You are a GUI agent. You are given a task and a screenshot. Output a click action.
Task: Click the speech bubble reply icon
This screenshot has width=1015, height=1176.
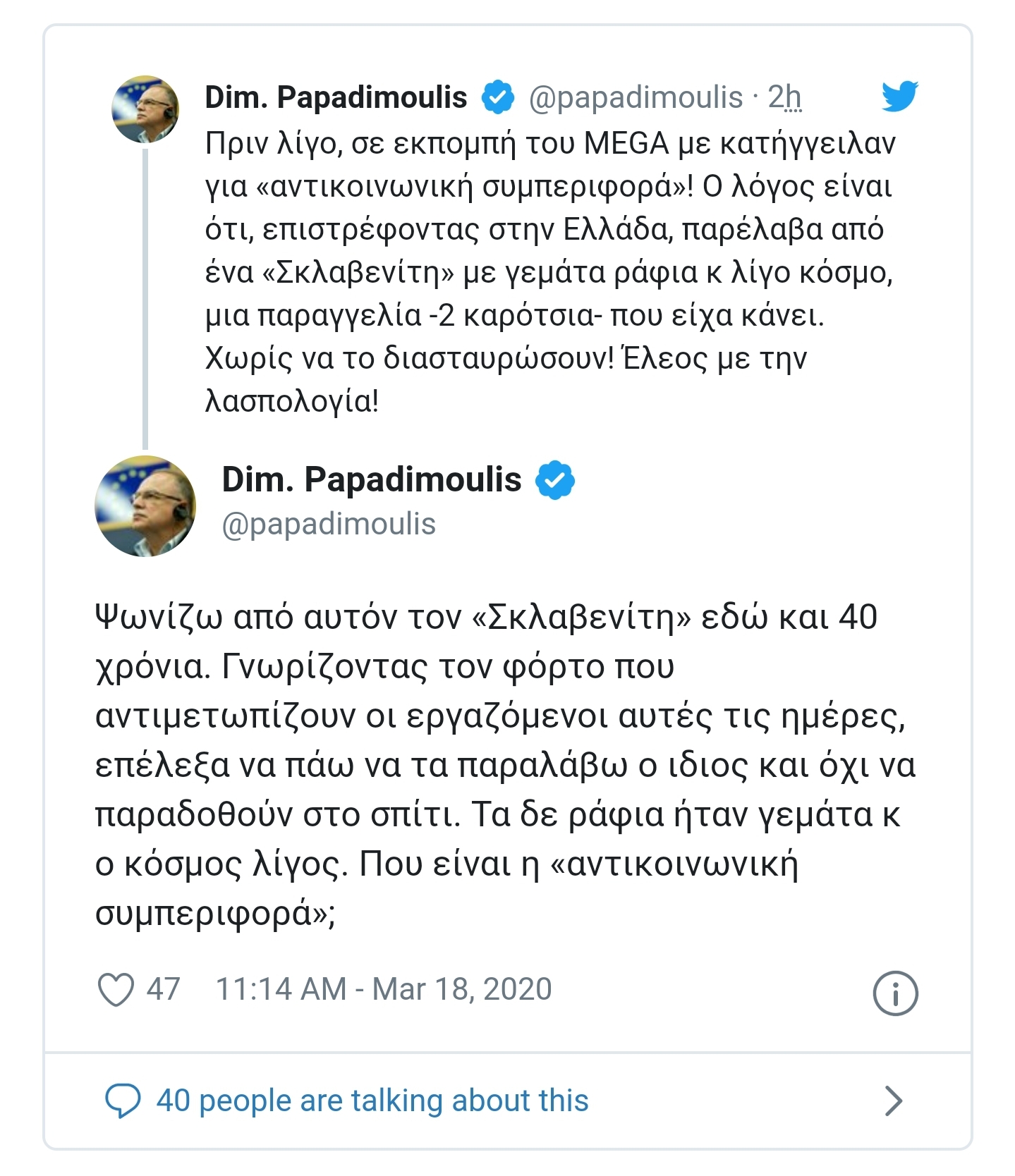(123, 1101)
